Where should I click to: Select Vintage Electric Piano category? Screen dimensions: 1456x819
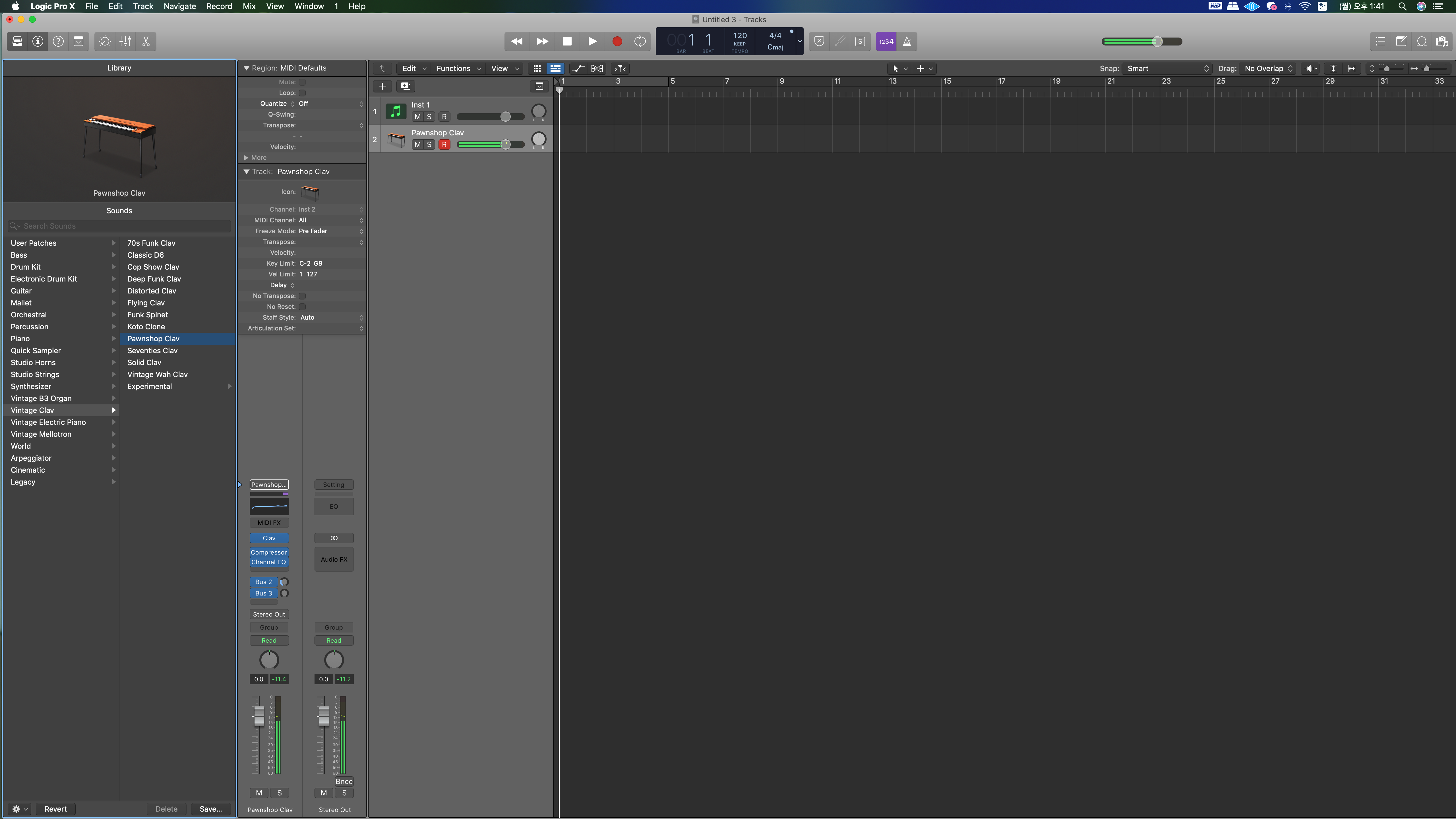point(48,422)
